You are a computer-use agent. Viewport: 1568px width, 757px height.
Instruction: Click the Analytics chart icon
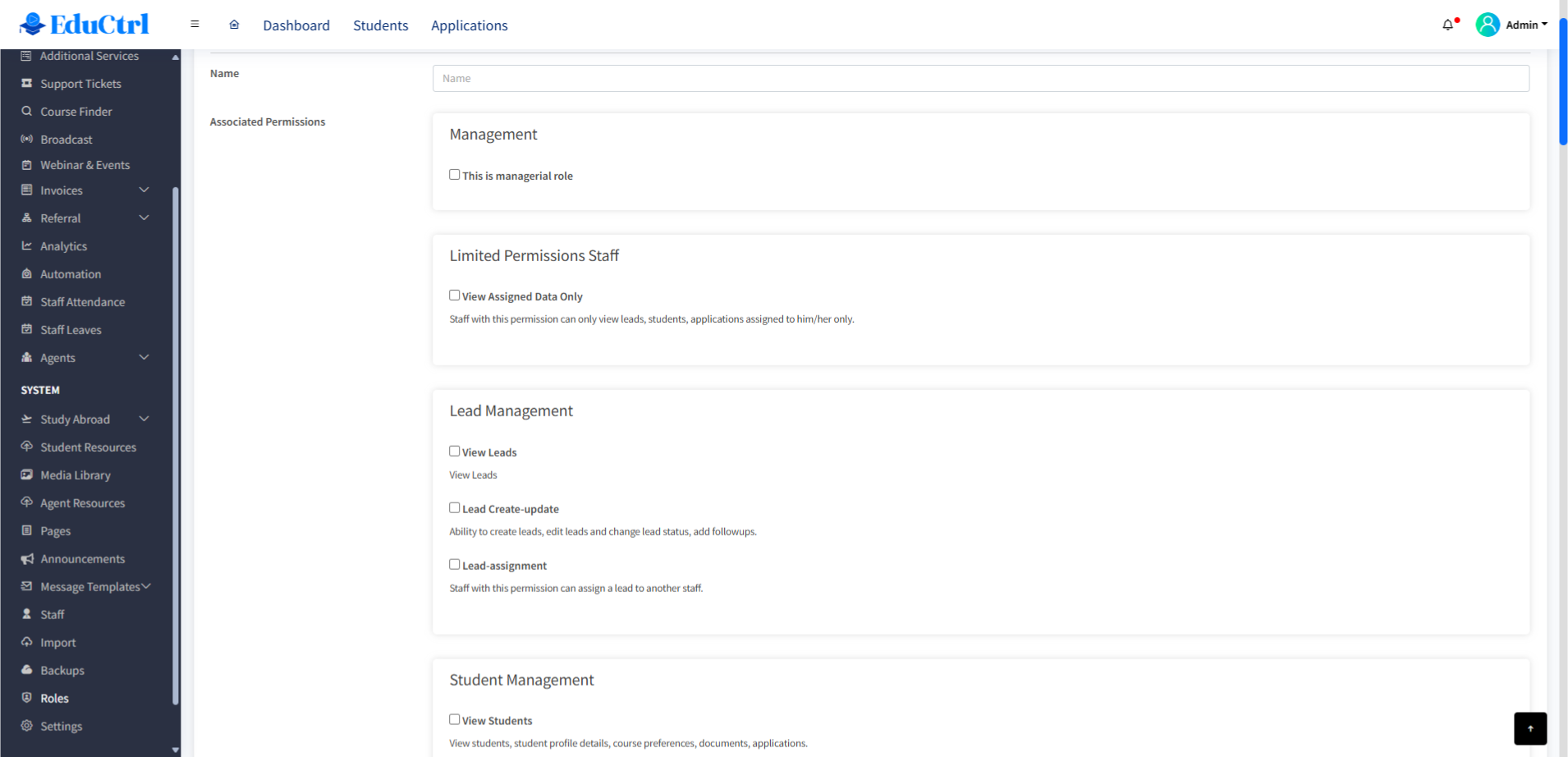point(27,246)
